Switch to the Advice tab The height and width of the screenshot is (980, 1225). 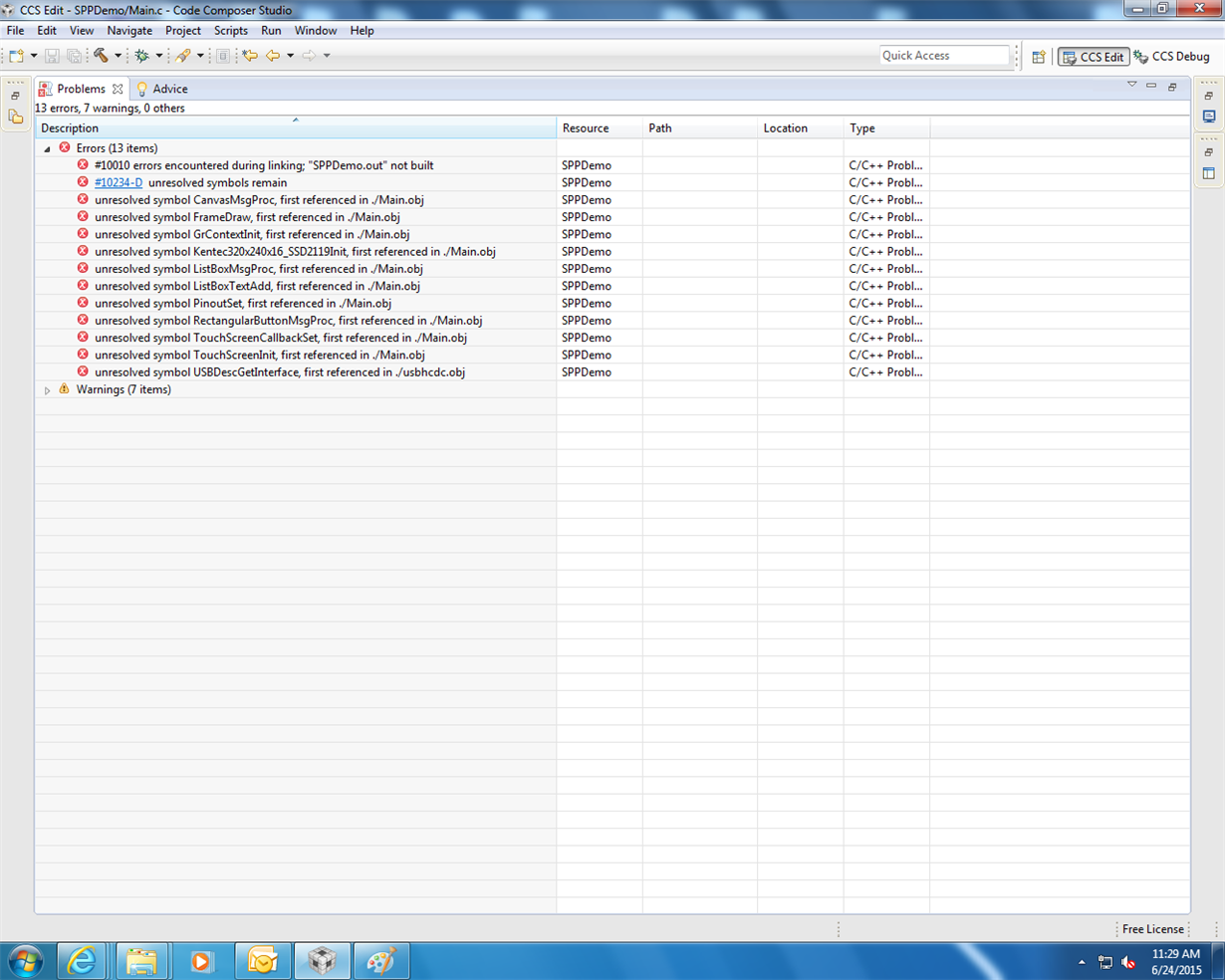click(161, 89)
